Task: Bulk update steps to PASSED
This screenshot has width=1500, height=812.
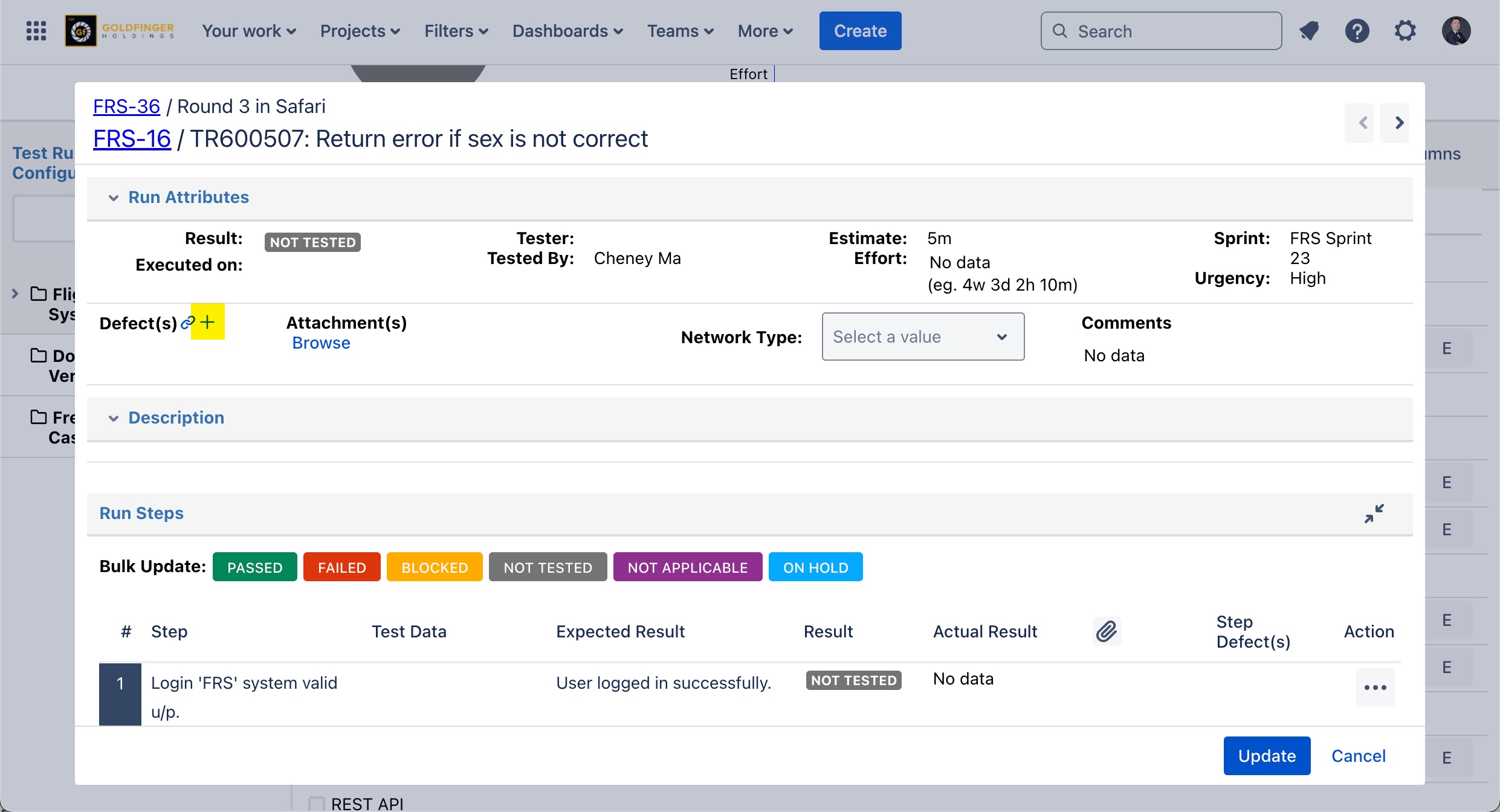Action: tap(254, 567)
